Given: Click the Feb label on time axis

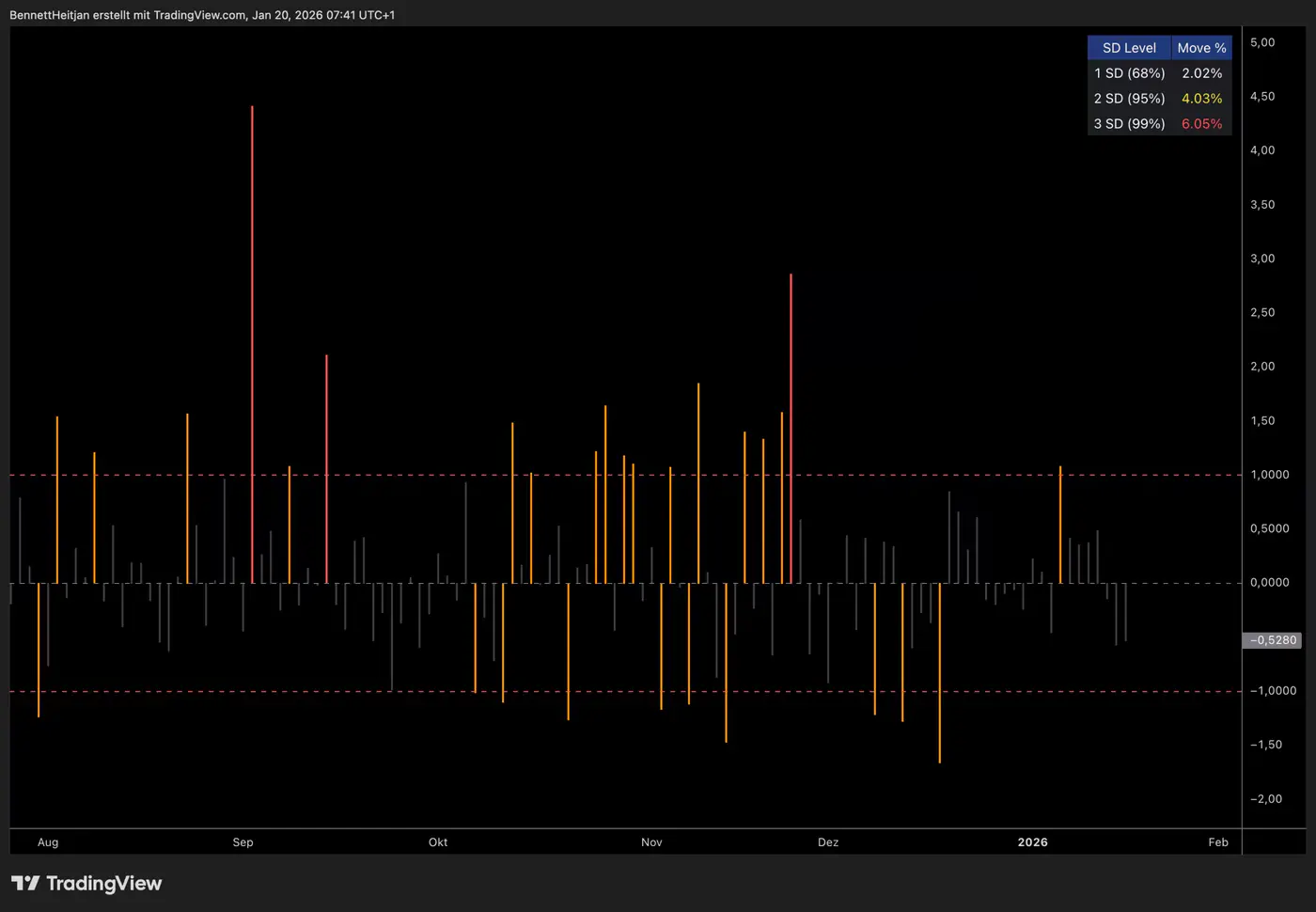Looking at the screenshot, I should pyautogui.click(x=1218, y=842).
